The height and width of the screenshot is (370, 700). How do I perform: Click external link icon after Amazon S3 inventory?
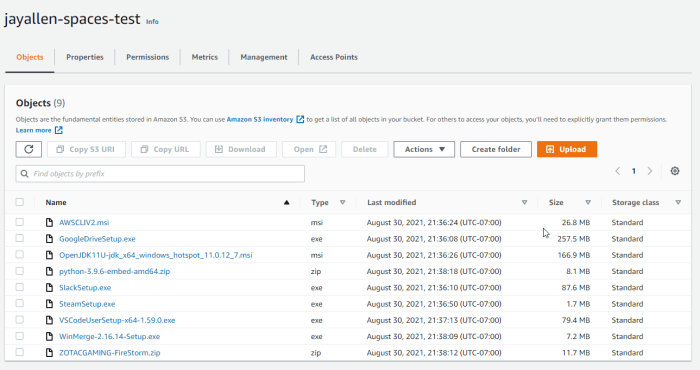point(300,119)
